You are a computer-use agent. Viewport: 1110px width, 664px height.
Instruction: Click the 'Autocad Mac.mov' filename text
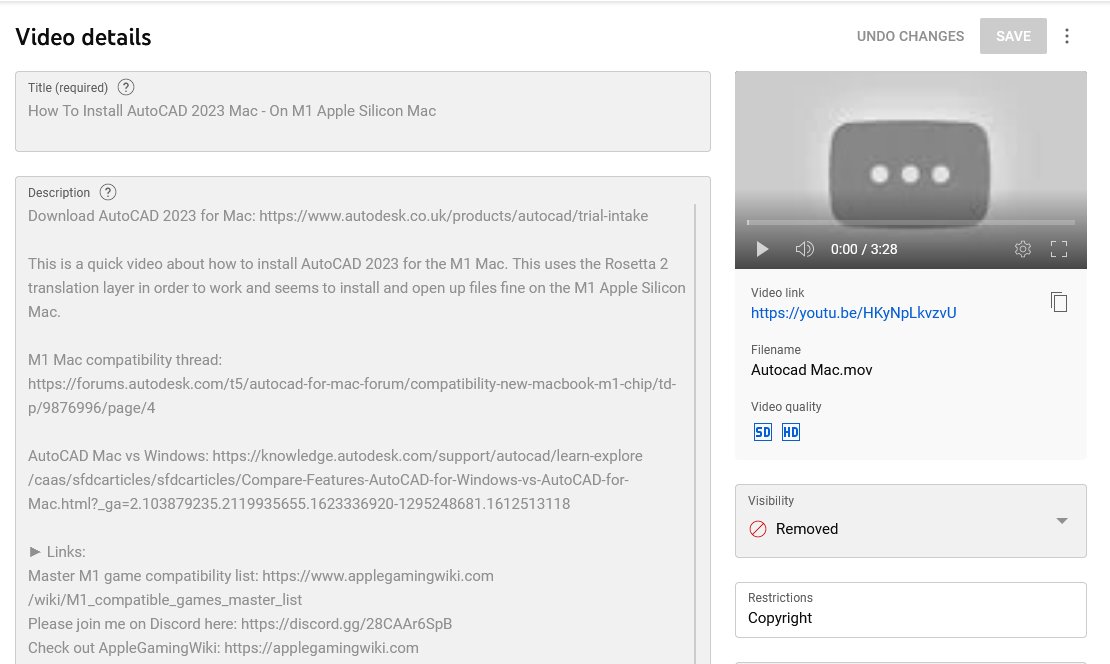click(811, 370)
